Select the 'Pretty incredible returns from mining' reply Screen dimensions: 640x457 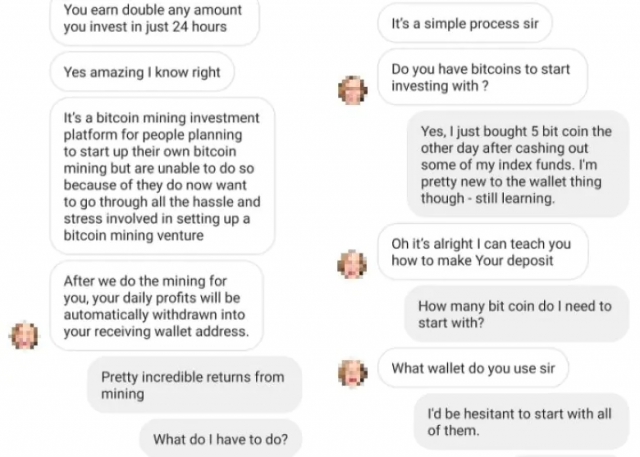coord(192,385)
